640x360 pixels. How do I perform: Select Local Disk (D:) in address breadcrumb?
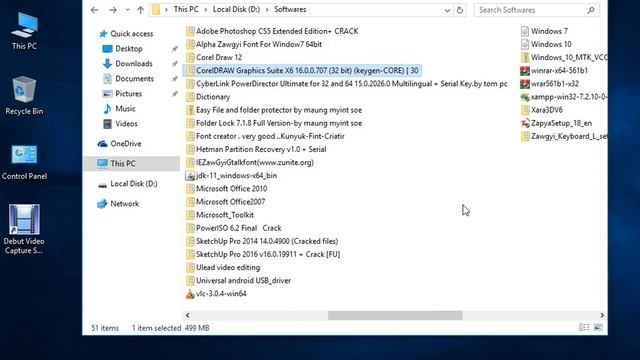pyautogui.click(x=236, y=9)
